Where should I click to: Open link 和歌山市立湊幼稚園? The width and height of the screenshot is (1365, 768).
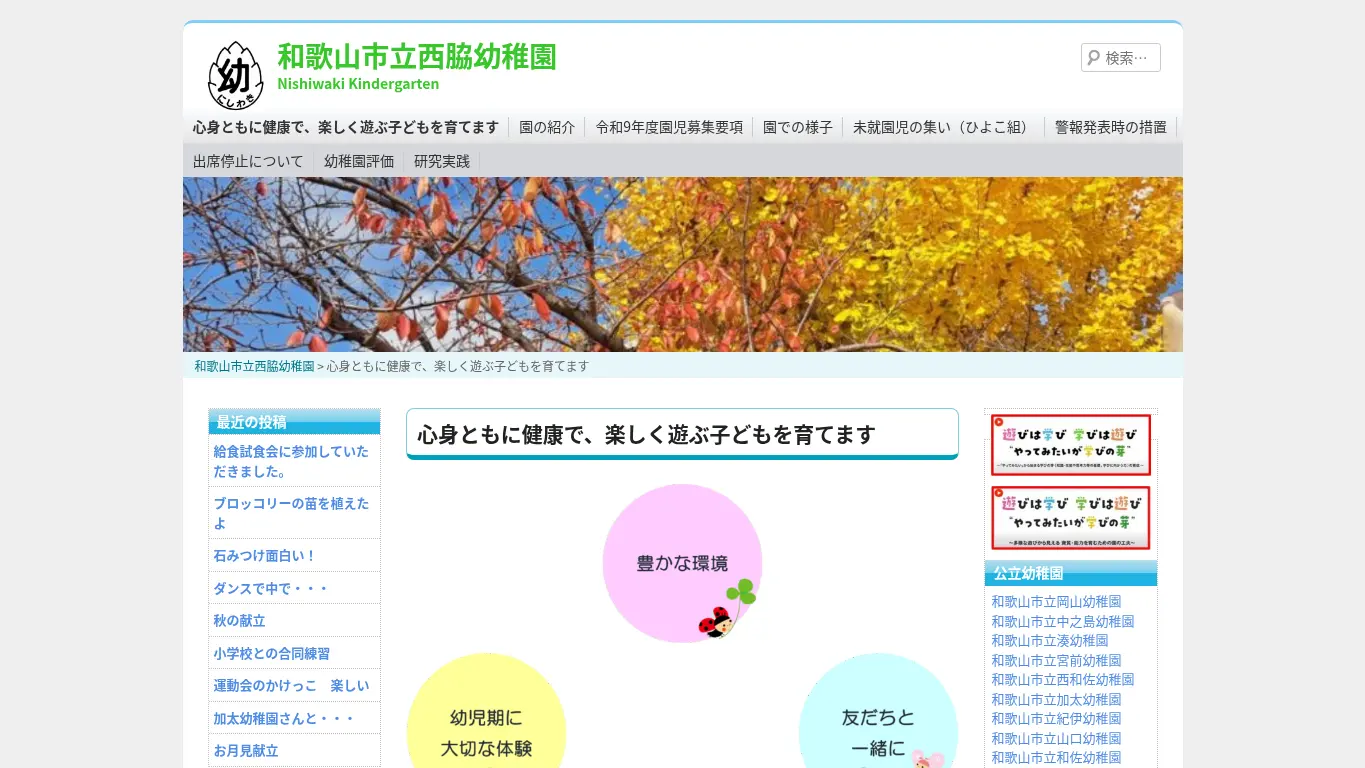(x=1050, y=641)
